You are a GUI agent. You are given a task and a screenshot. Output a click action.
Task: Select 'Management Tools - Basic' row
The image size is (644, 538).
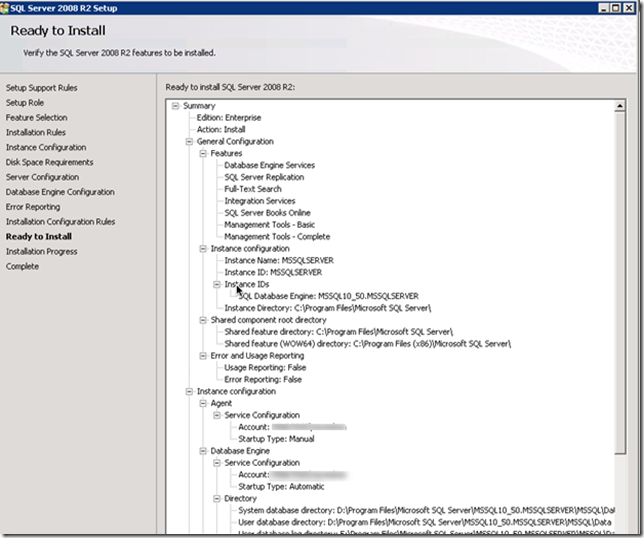(269, 225)
